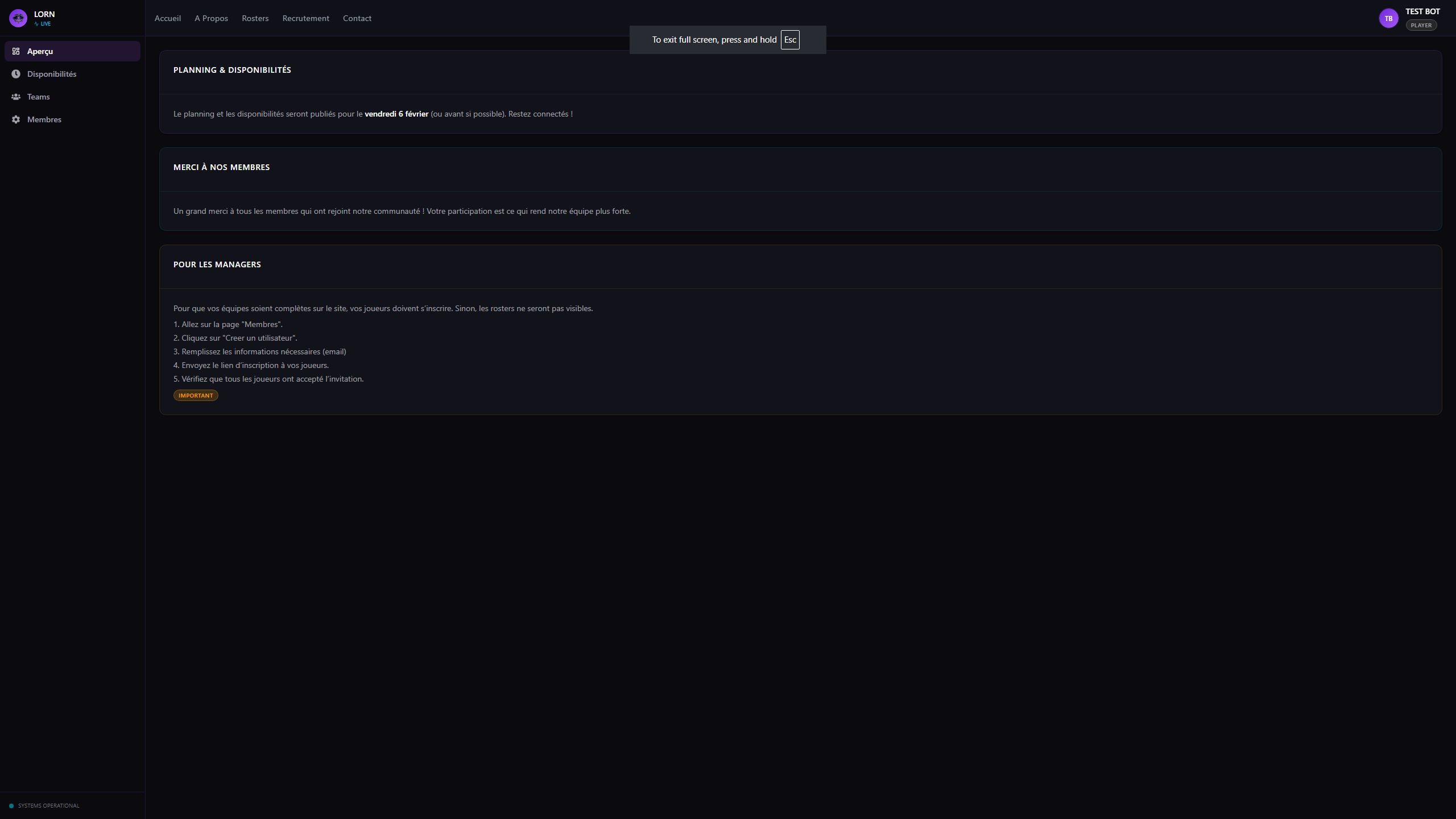
Task: Open the PLAYER role selector
Action: pos(1421,25)
